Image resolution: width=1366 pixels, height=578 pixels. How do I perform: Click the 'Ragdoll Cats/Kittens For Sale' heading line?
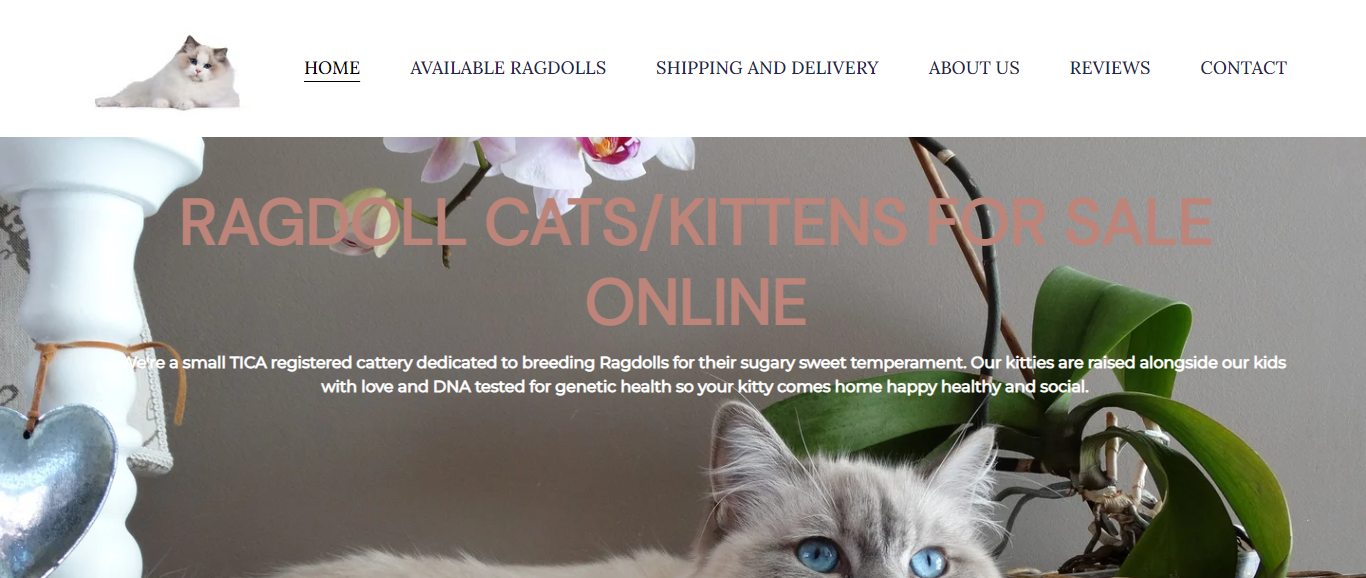coord(696,222)
